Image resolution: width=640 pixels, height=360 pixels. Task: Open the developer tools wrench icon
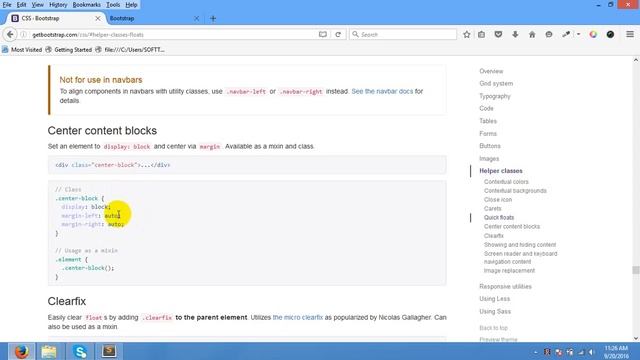pyautogui.click(x=566, y=35)
